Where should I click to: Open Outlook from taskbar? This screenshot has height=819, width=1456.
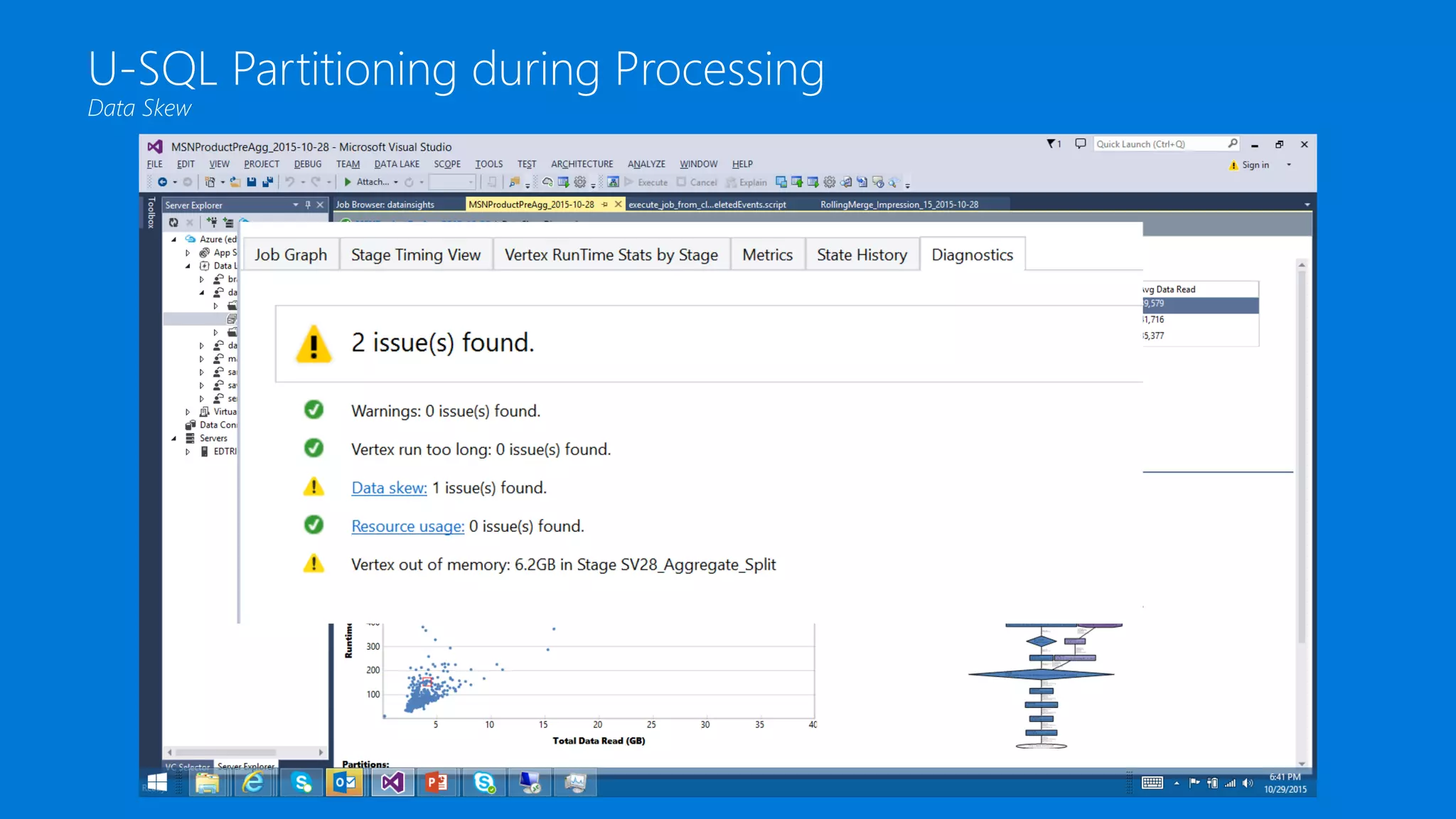pyautogui.click(x=345, y=783)
